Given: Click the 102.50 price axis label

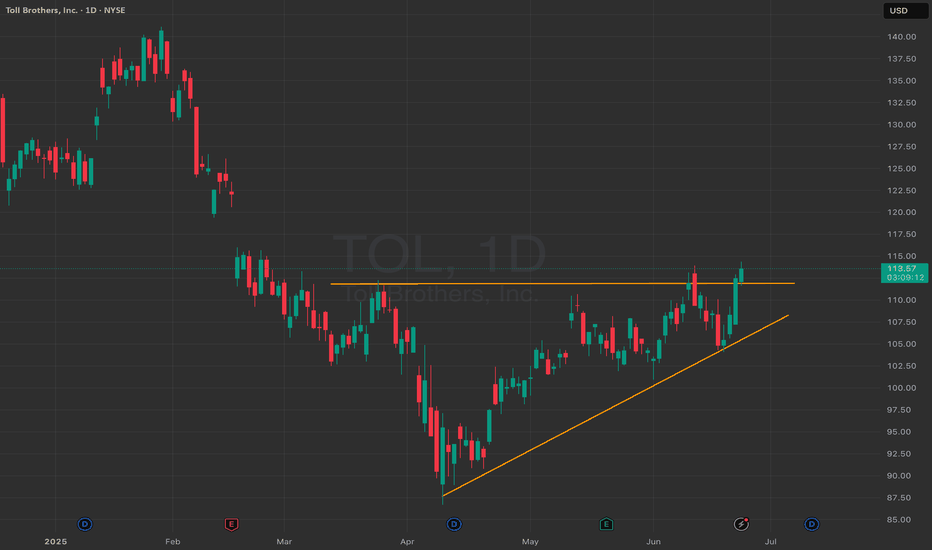Looking at the screenshot, I should coord(901,366).
